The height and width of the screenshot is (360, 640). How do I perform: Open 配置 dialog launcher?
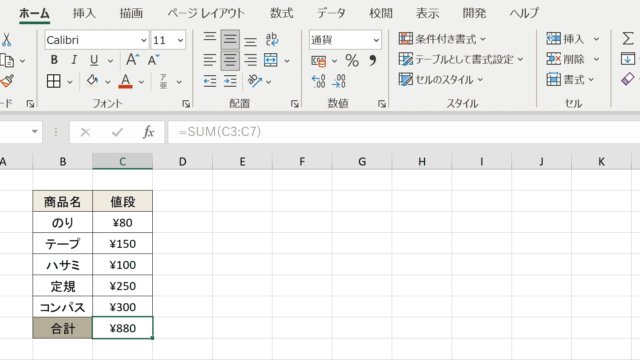295,104
